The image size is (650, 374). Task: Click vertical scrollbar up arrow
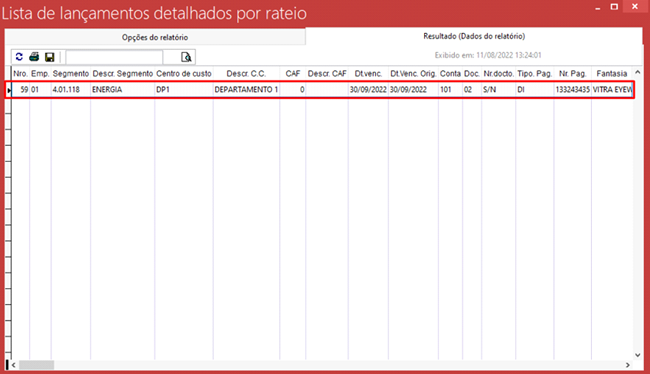(638, 73)
